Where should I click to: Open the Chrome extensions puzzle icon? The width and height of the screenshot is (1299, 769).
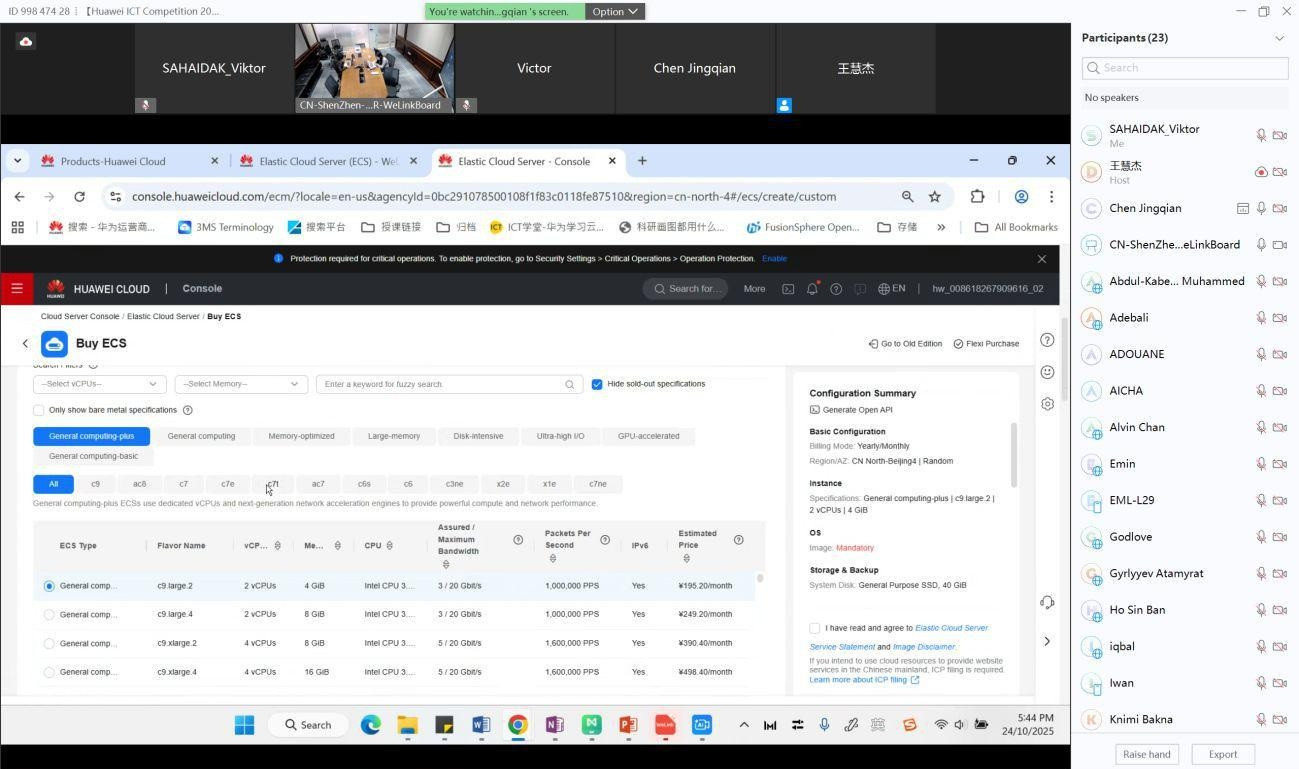pos(977,197)
